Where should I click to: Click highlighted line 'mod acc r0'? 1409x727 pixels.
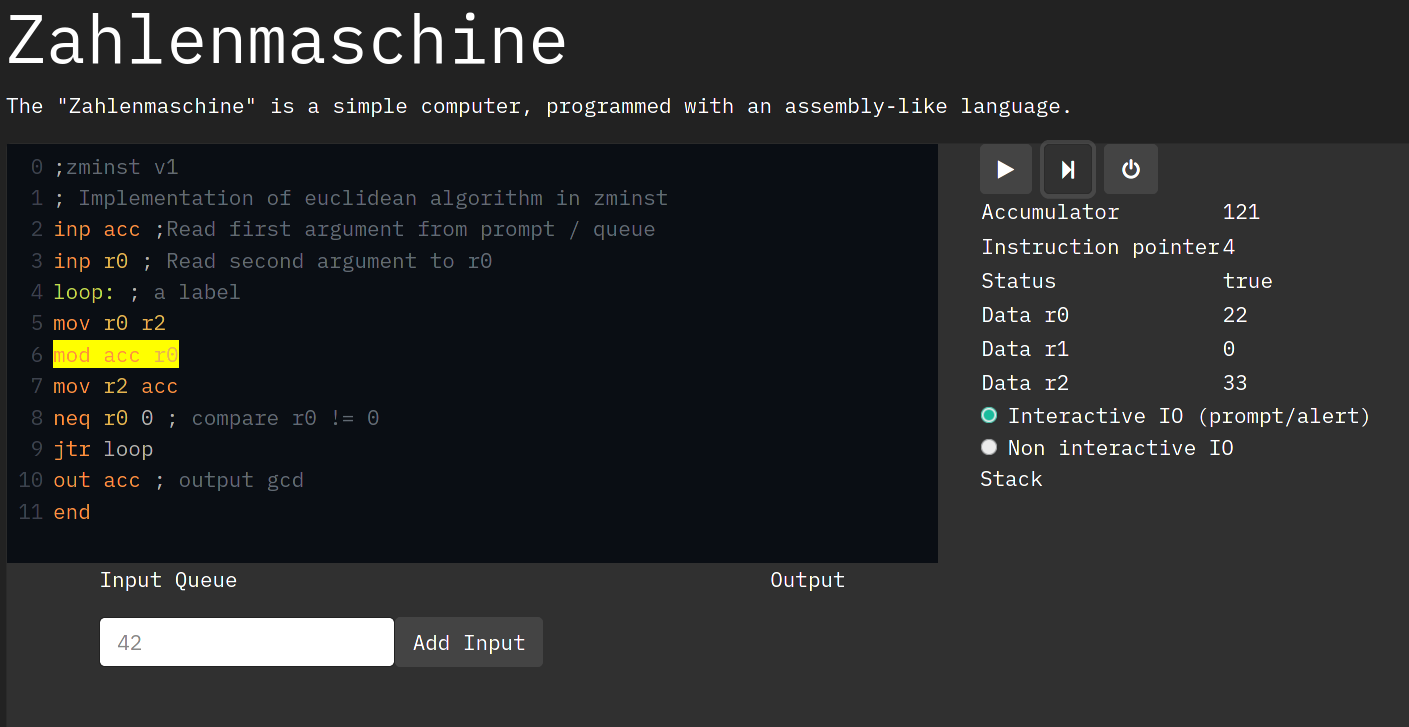click(x=116, y=355)
